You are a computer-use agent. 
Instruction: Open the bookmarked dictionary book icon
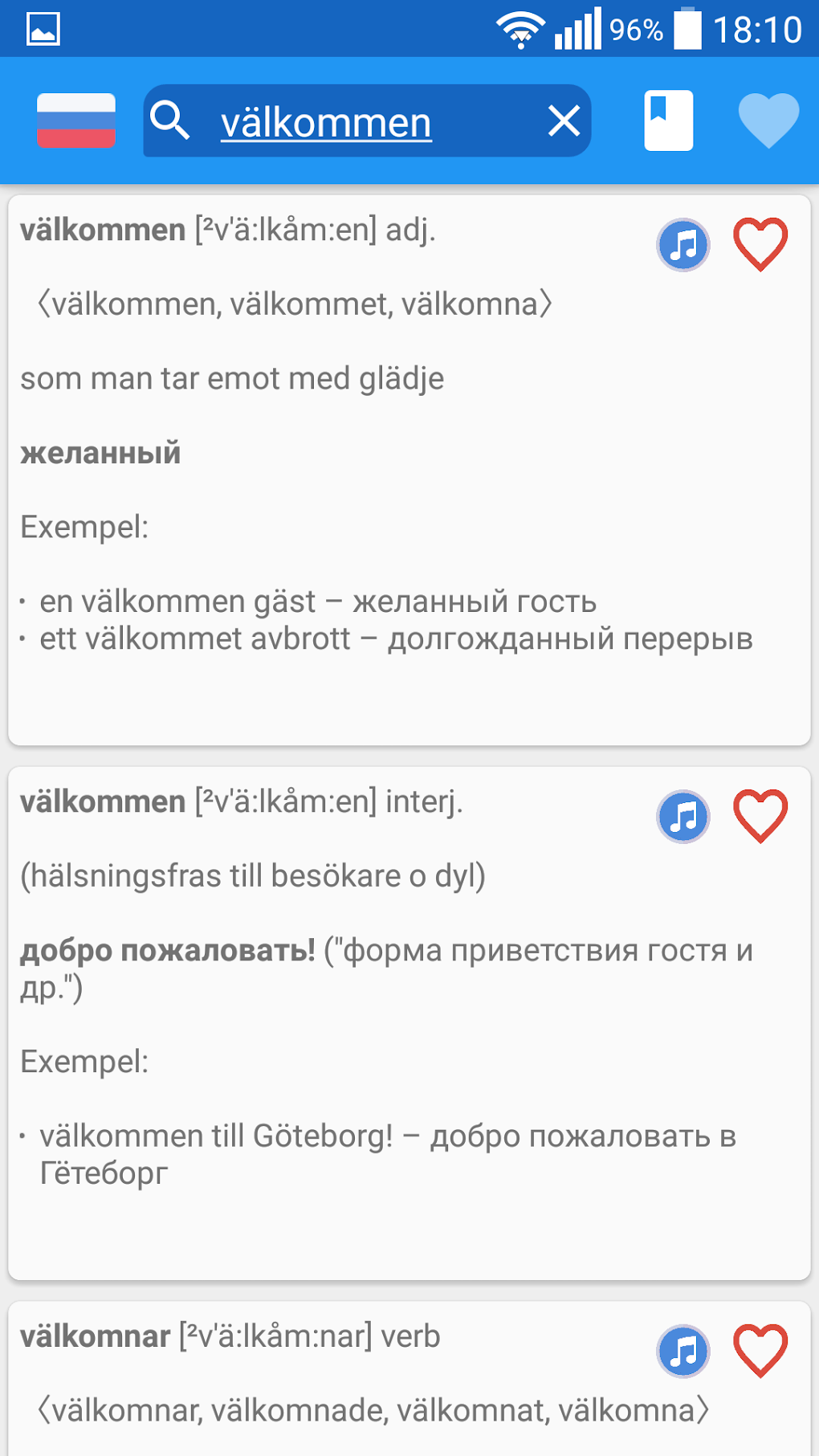pyautogui.click(x=668, y=121)
